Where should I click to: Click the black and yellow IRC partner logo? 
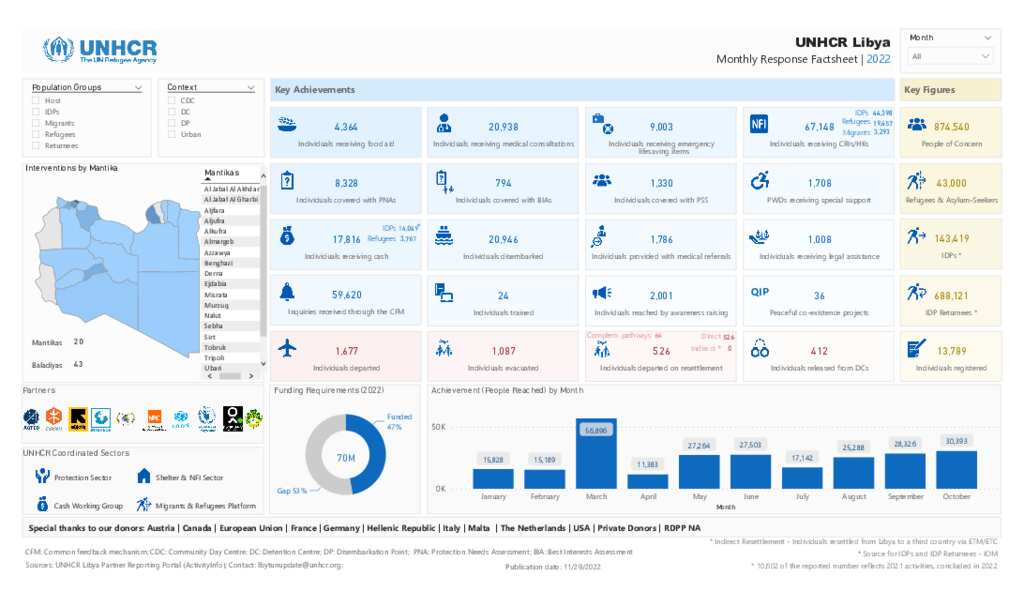78,418
